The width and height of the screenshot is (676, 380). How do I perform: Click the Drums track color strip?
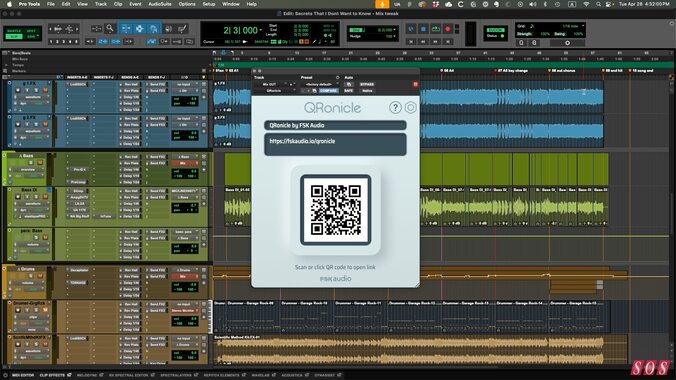4,281
